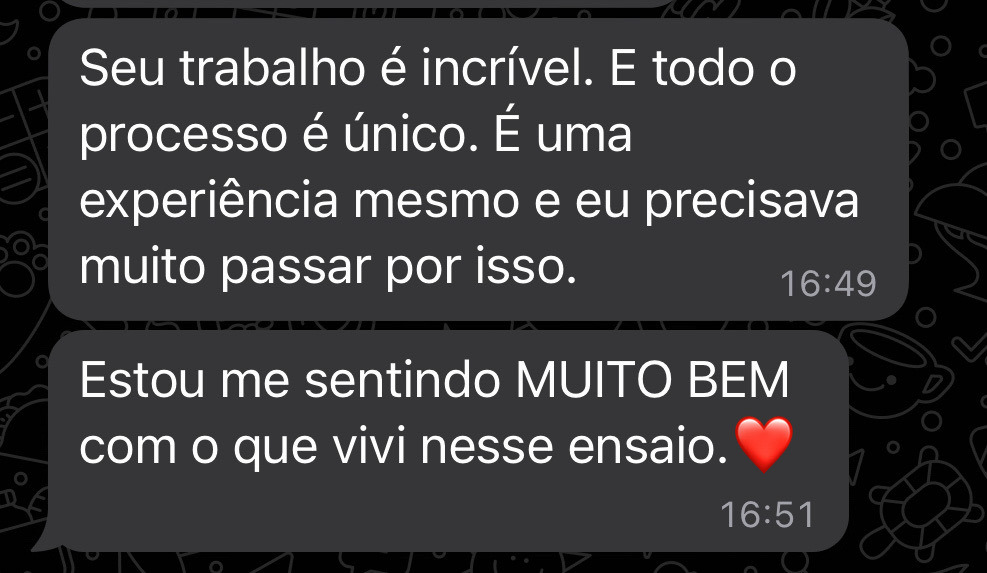Click the 16:49 message timestamp
The image size is (987, 573).
[828, 283]
